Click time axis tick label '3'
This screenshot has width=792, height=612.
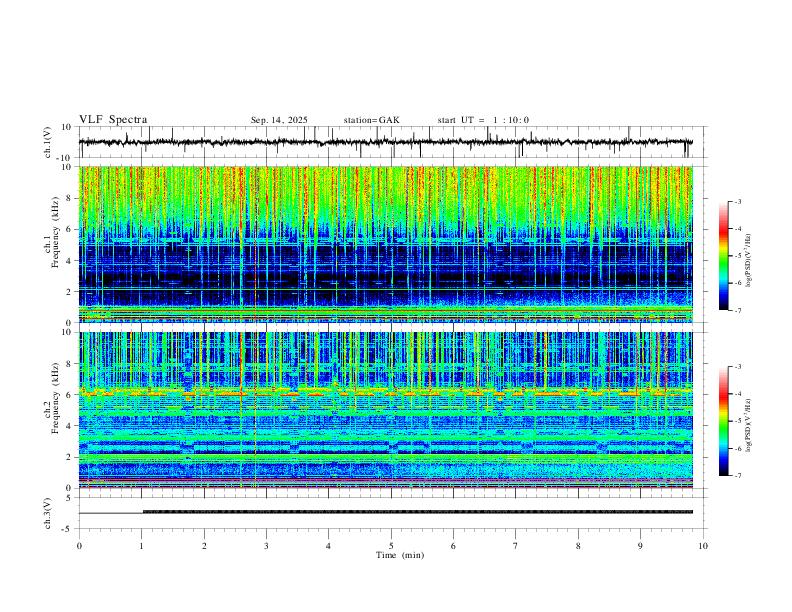click(266, 546)
